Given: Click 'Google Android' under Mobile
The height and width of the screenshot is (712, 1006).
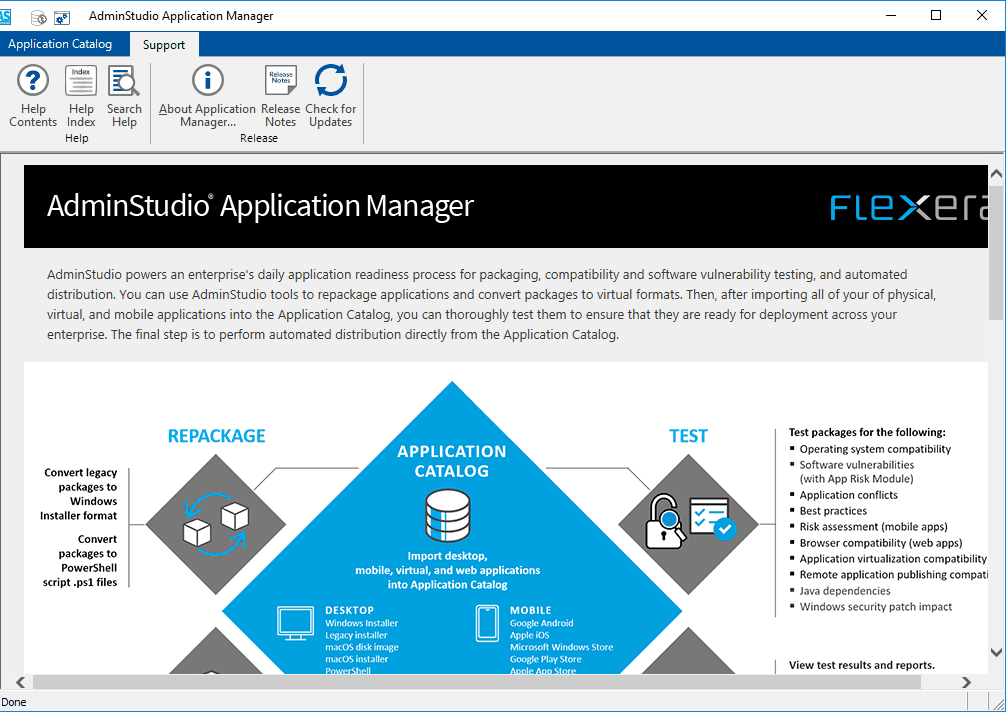Looking at the screenshot, I should point(541,623).
